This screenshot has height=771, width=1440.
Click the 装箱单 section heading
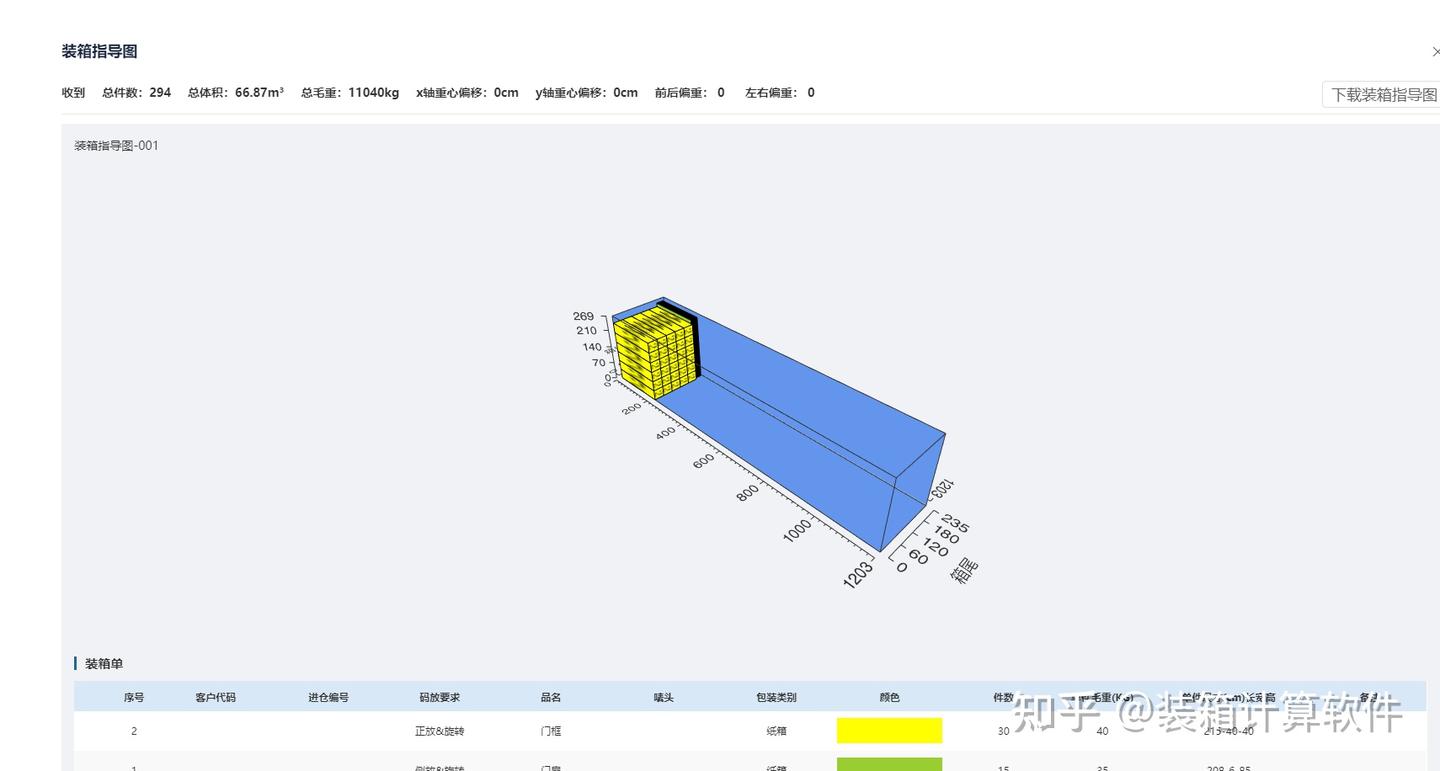(x=104, y=664)
